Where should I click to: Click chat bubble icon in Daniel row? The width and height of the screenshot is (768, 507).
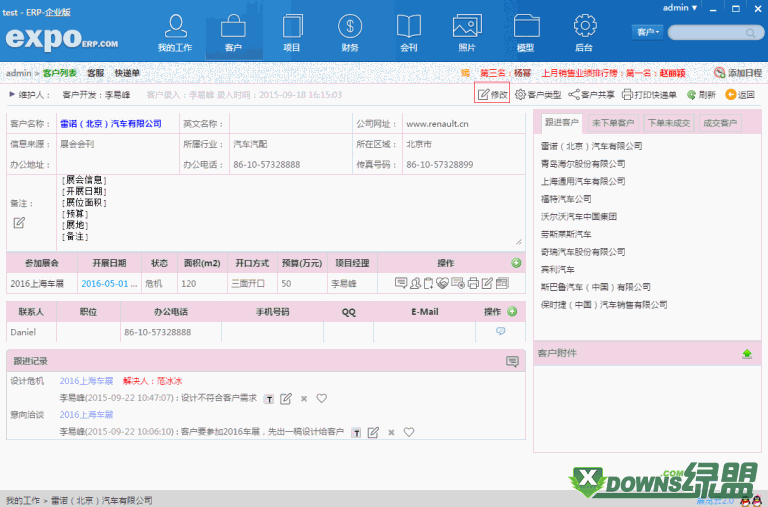(x=500, y=331)
